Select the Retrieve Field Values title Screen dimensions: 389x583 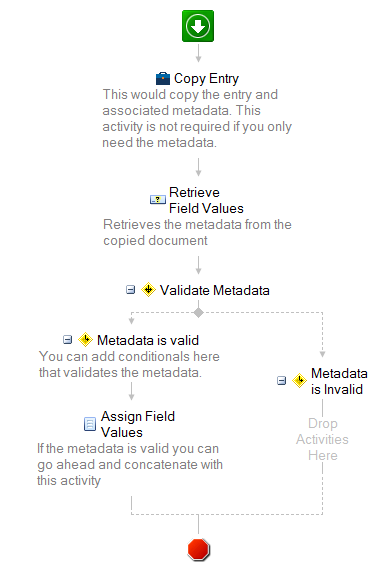(x=206, y=200)
